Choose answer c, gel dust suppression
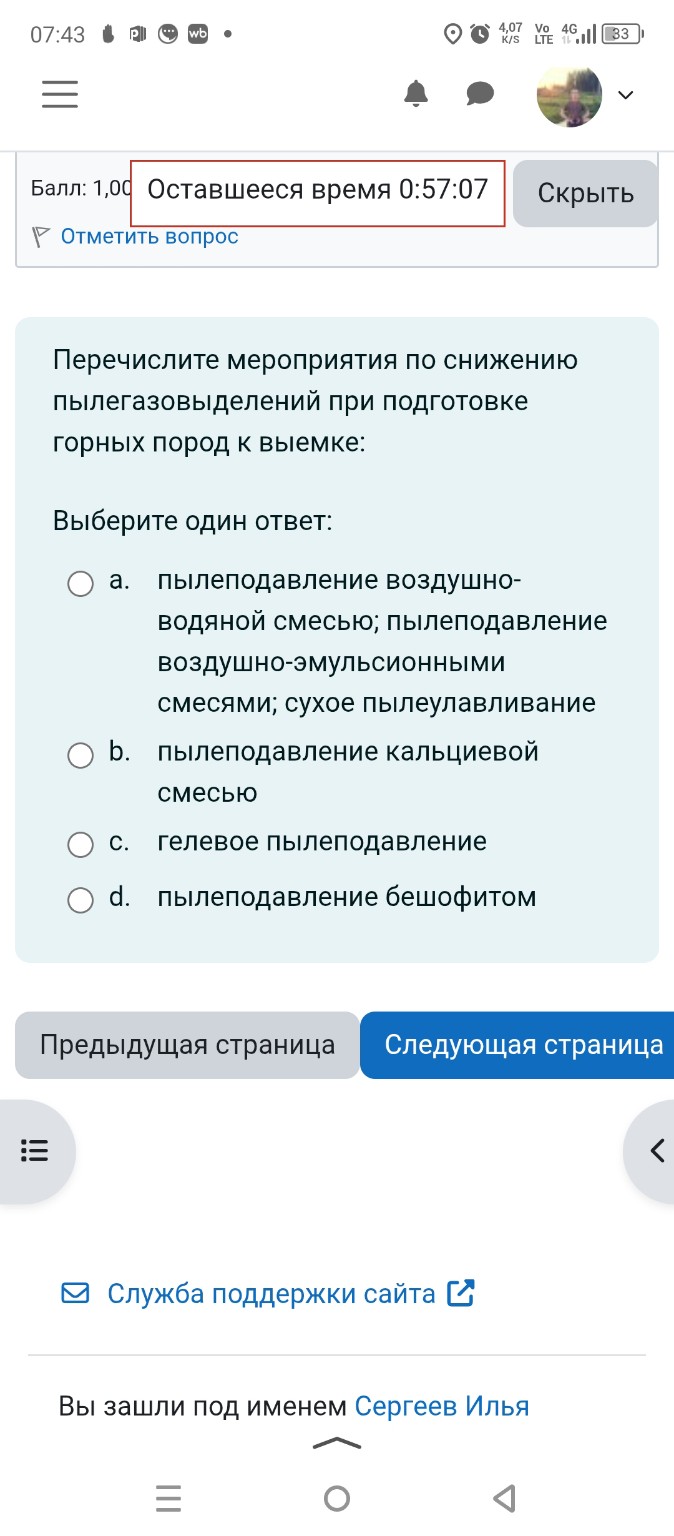Image resolution: width=674 pixels, height=1536 pixels. 80,844
